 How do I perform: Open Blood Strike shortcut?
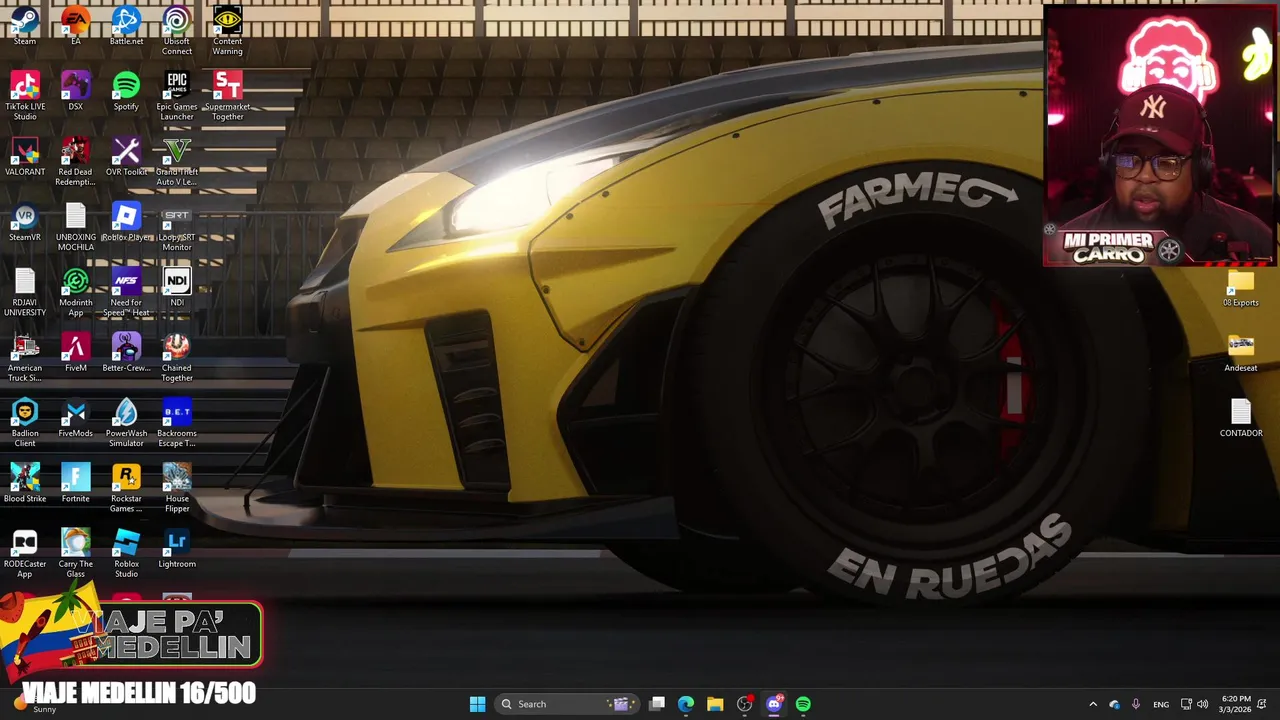(x=25, y=482)
